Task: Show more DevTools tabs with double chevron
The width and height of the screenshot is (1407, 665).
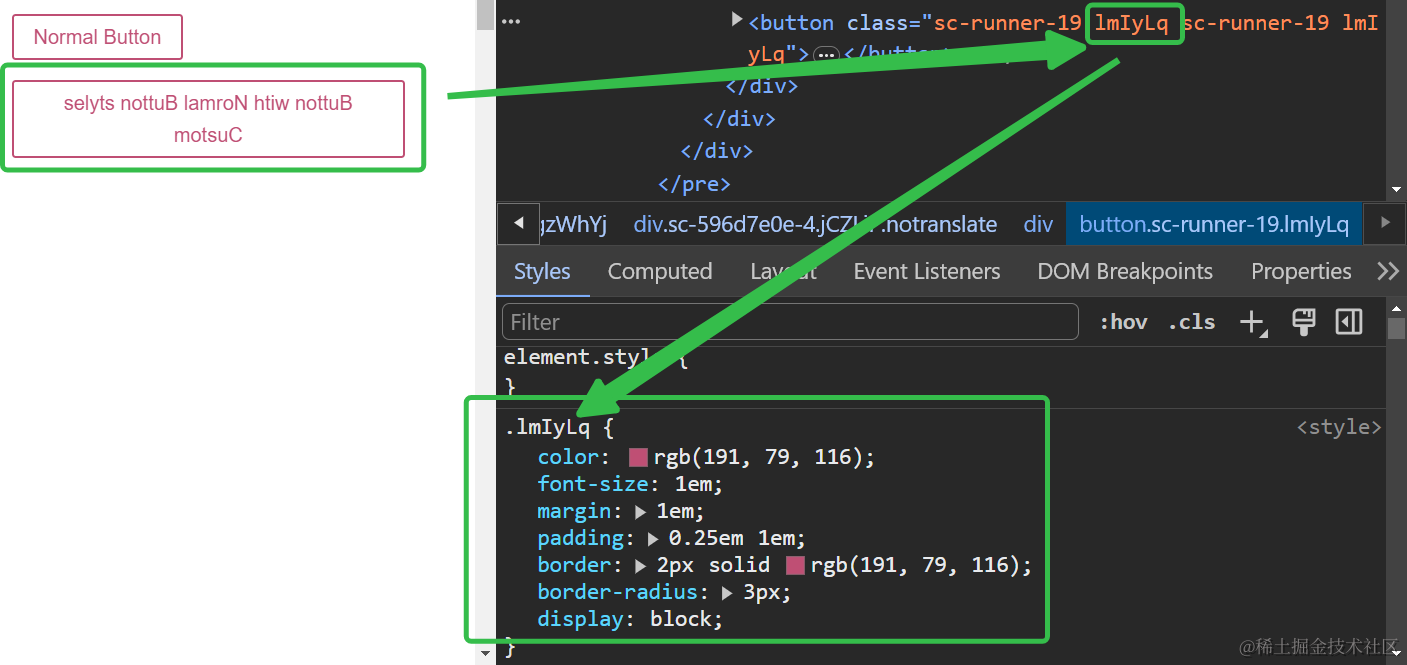Action: click(1387, 272)
